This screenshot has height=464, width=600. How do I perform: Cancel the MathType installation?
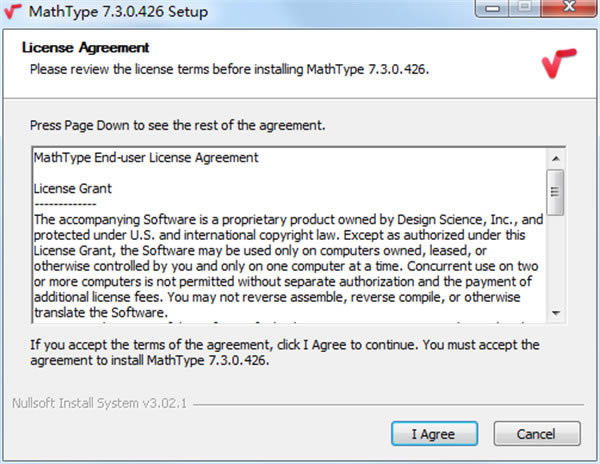(x=536, y=434)
